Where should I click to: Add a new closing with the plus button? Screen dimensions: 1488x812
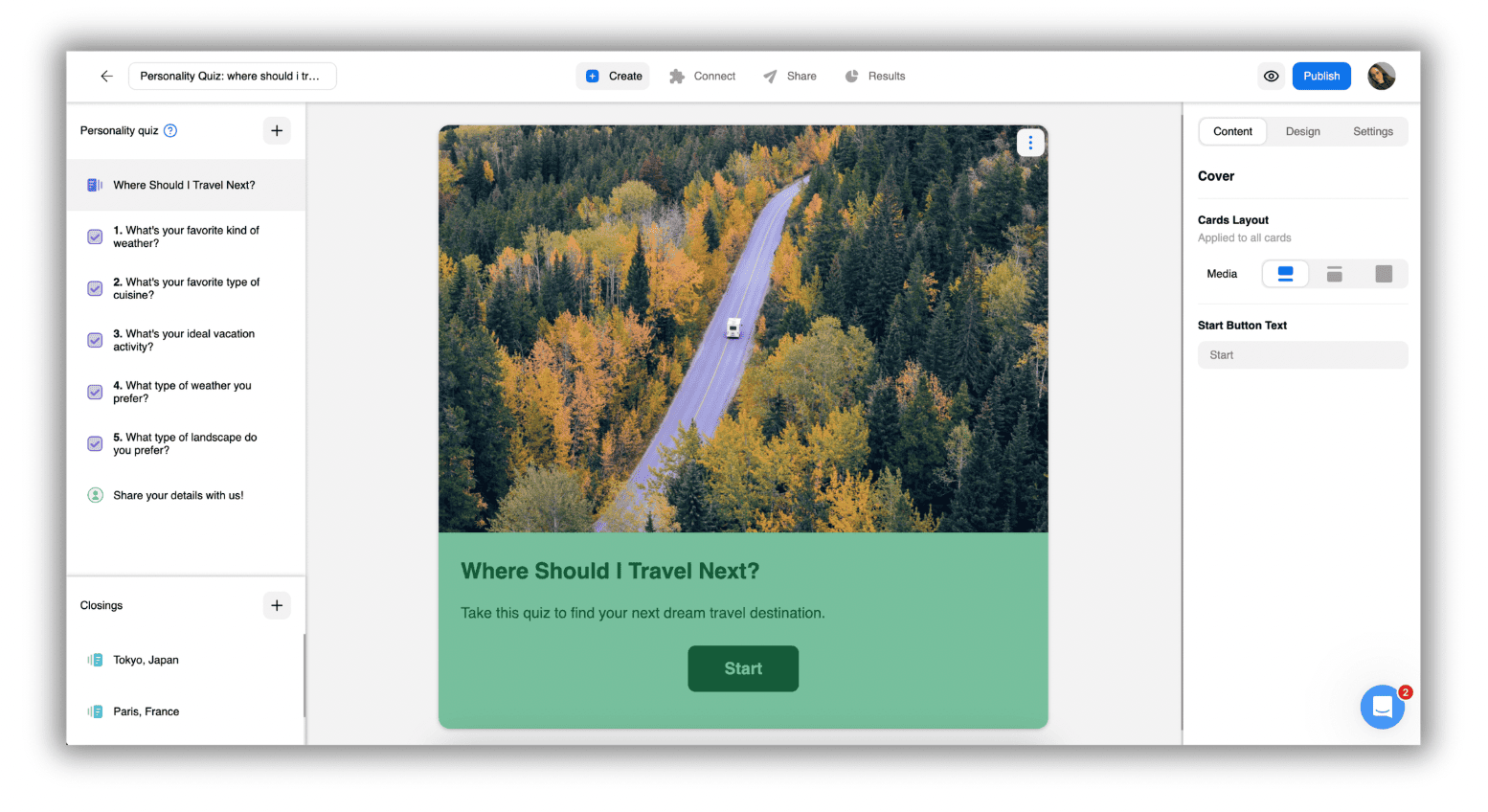click(x=277, y=605)
